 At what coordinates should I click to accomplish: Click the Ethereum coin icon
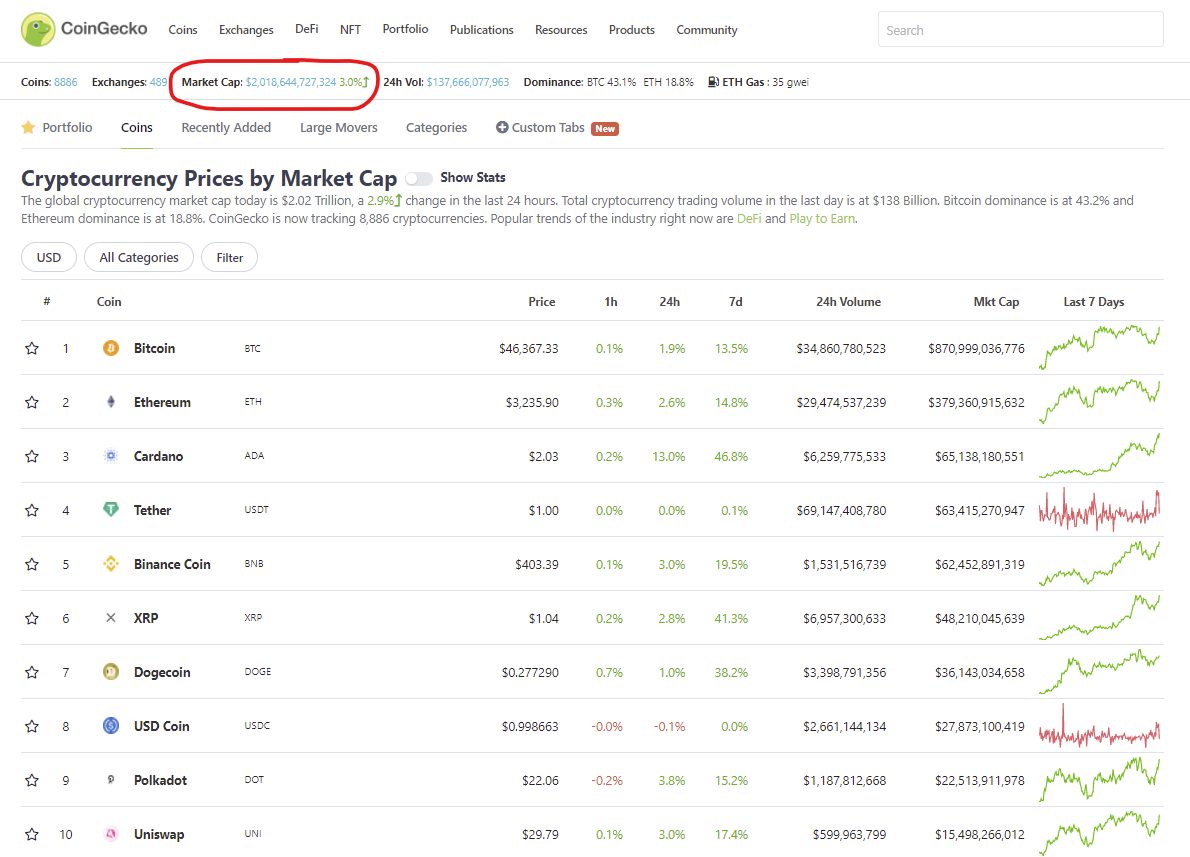111,402
